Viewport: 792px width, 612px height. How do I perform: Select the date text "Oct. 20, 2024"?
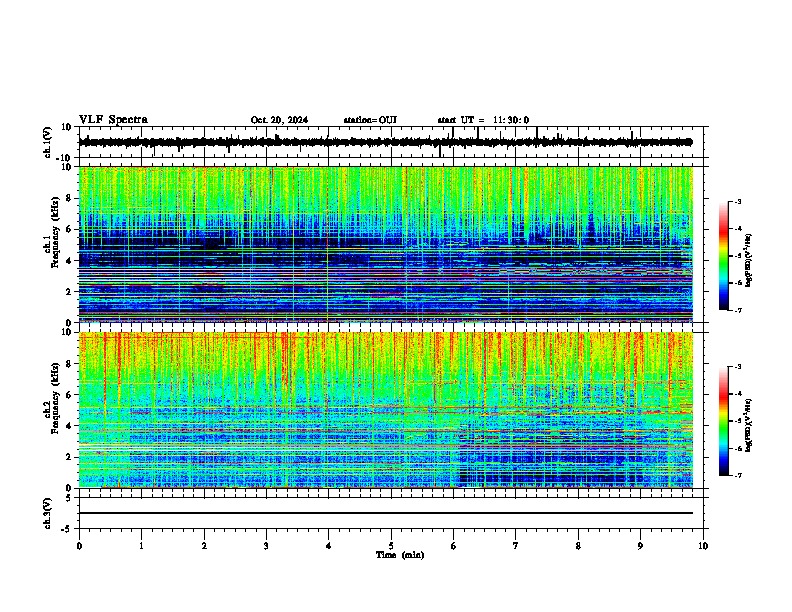pyautogui.click(x=279, y=120)
